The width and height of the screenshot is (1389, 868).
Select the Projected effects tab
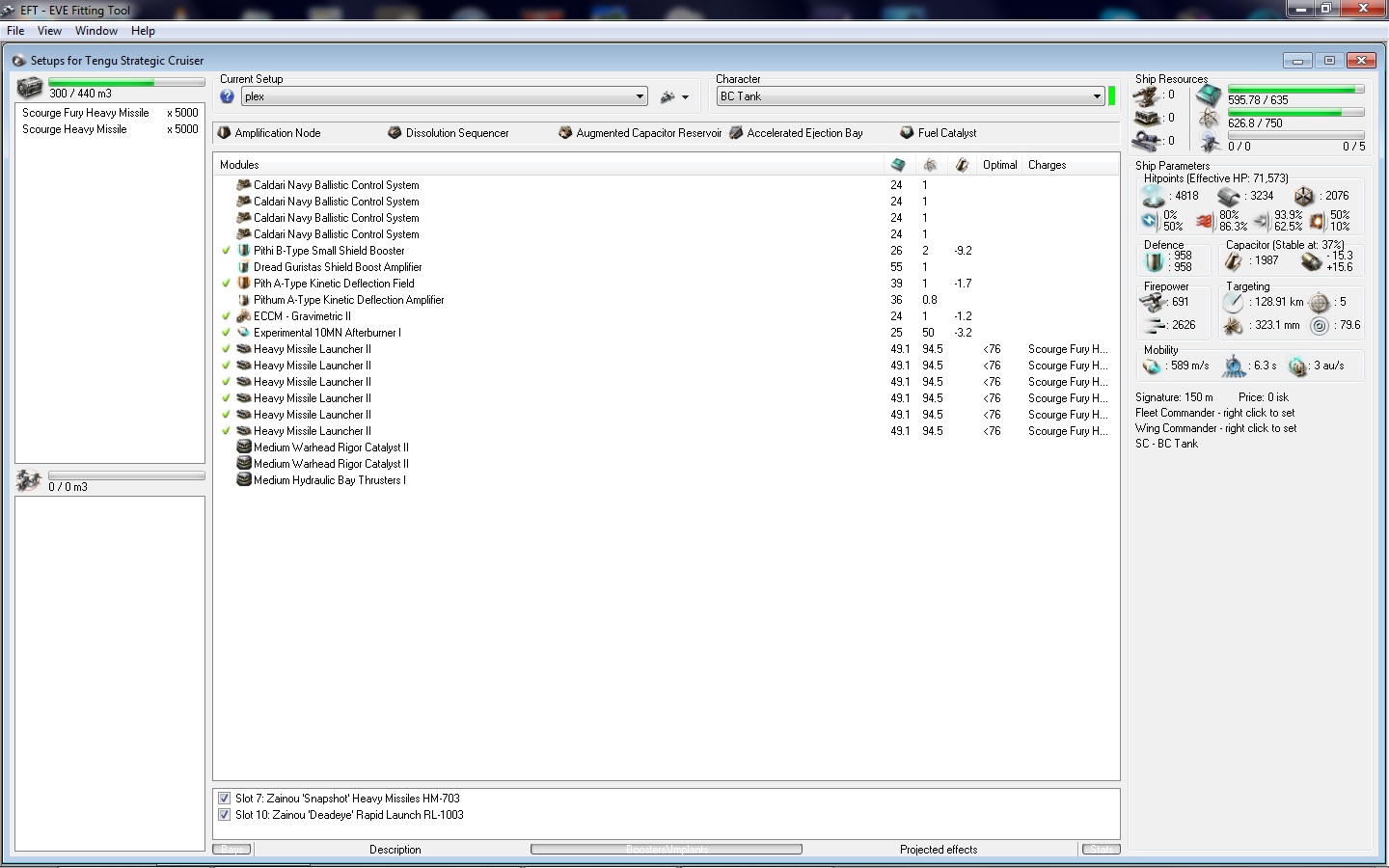[939, 850]
